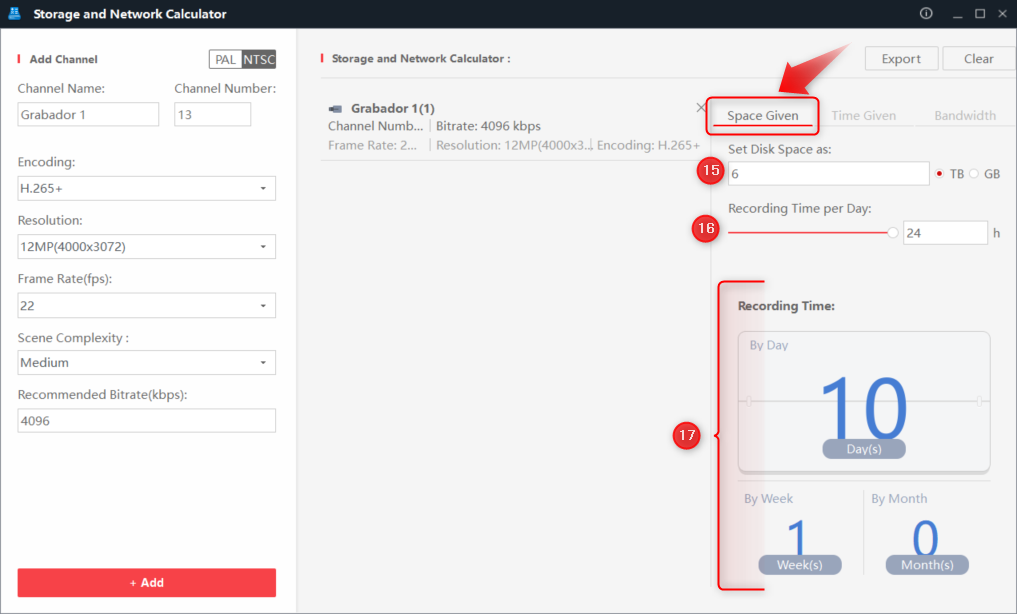This screenshot has height=614, width=1017.
Task: Switch video standard to PAL
Action: click(x=225, y=60)
